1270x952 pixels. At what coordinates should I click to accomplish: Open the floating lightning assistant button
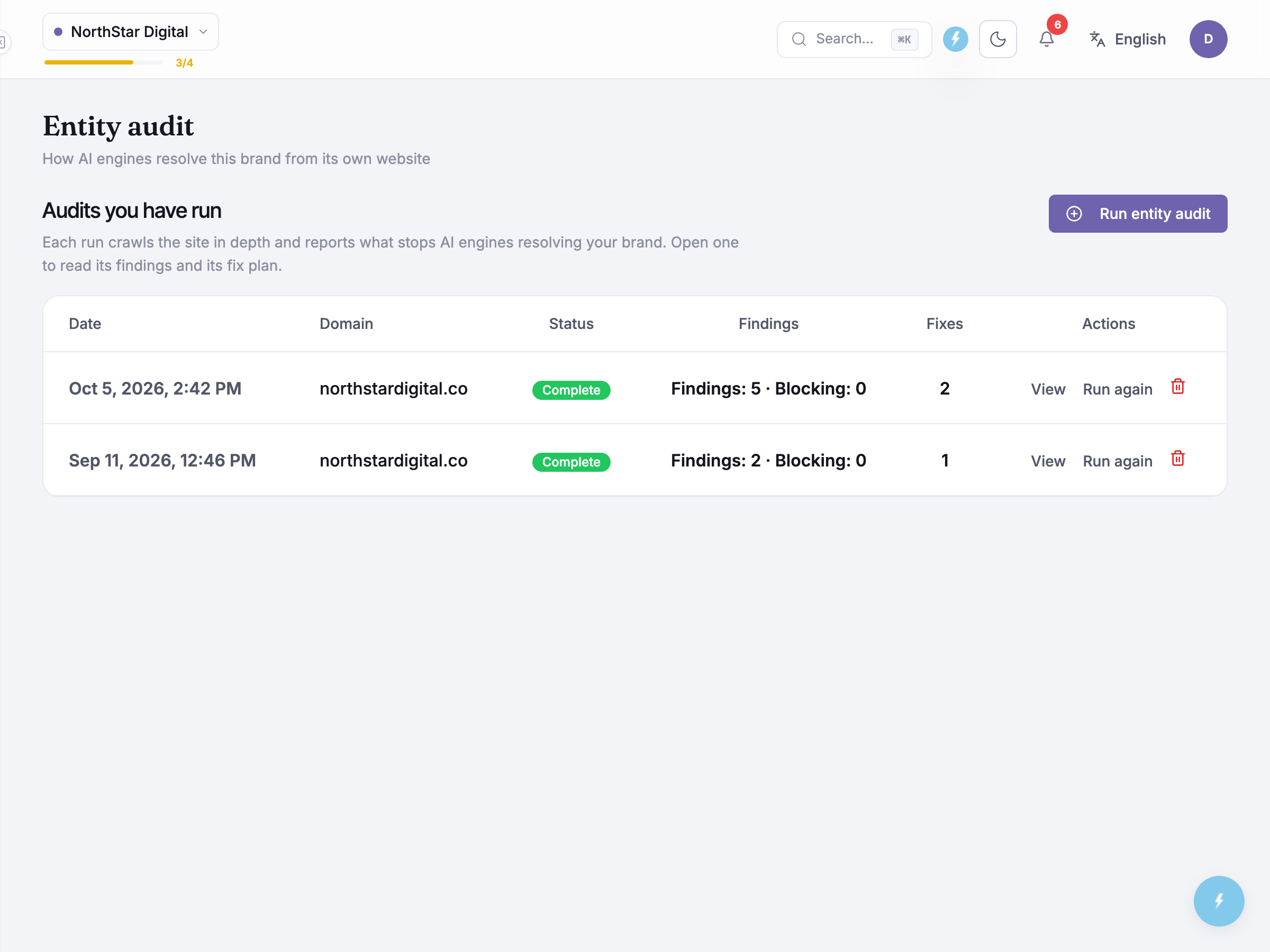pyautogui.click(x=1218, y=900)
